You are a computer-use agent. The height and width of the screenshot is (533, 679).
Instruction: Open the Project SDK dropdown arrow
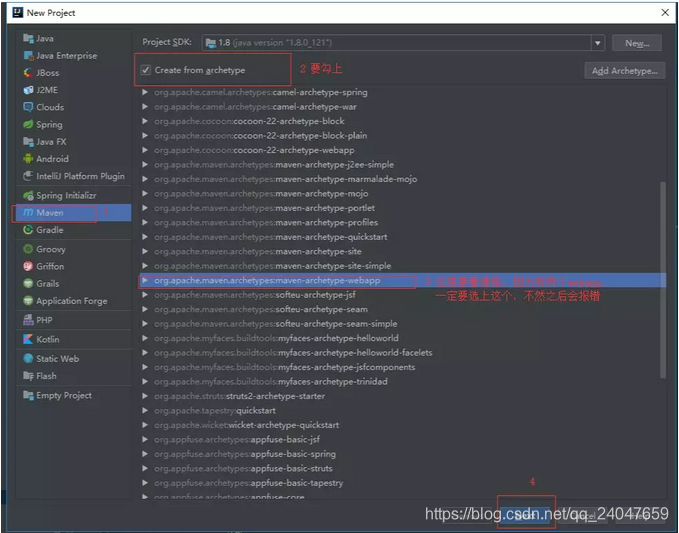click(598, 43)
